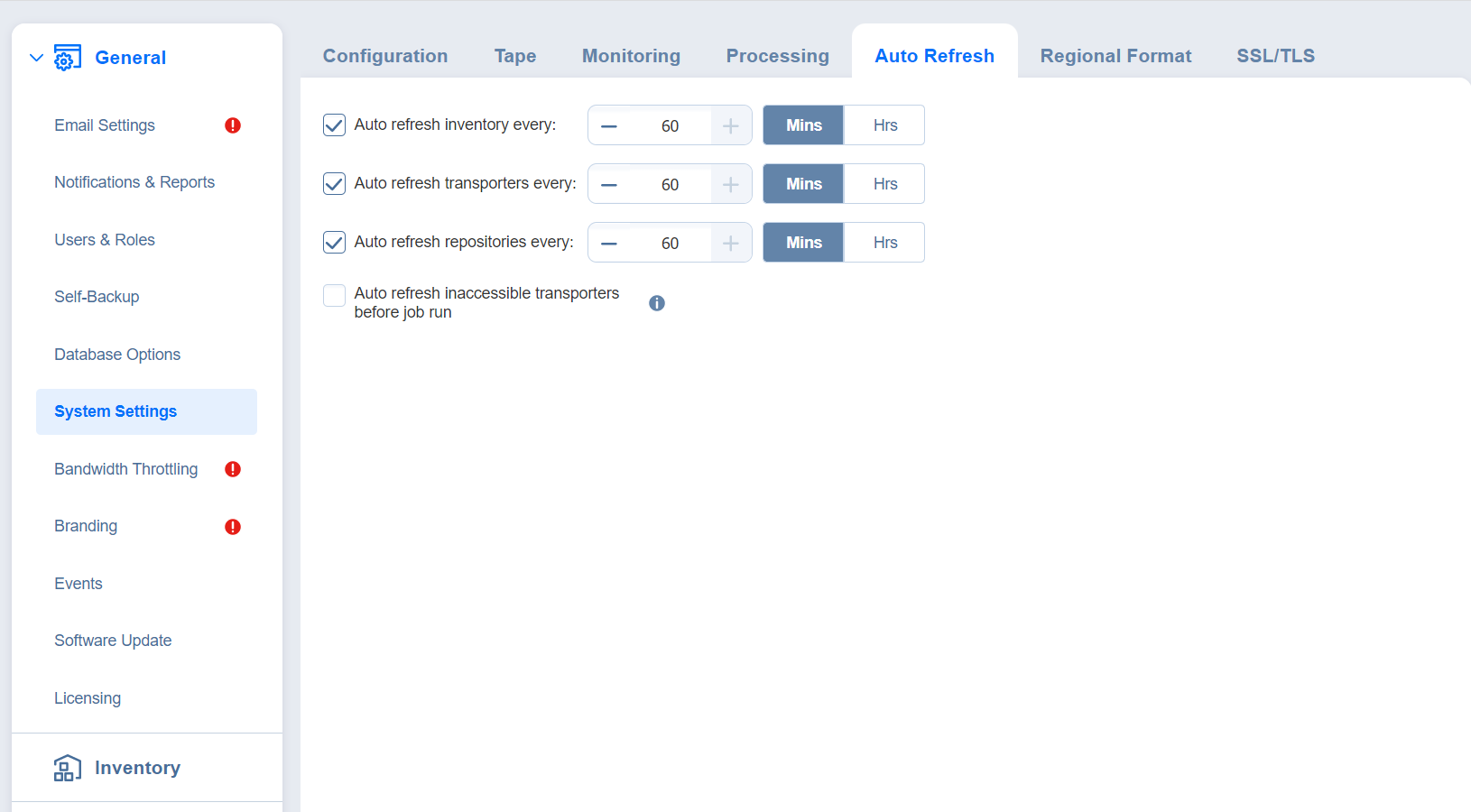Uncheck Auto refresh repositories every
1471x812 pixels.
tap(334, 242)
